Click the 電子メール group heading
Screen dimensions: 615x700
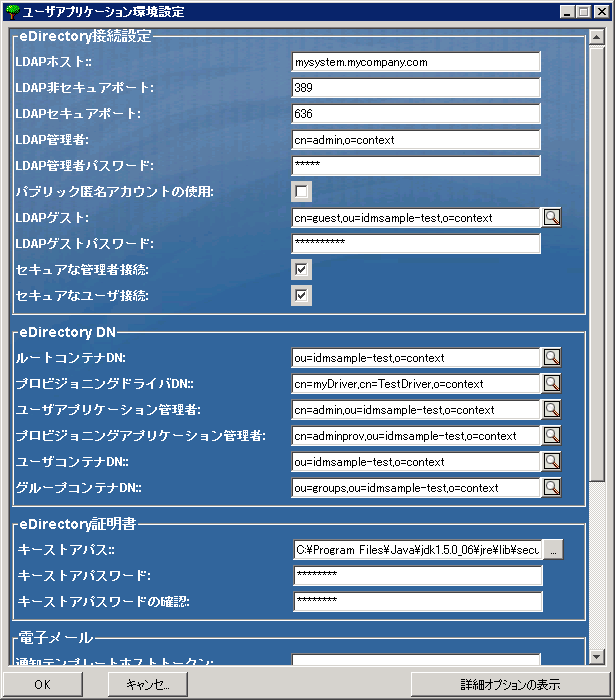(56, 638)
